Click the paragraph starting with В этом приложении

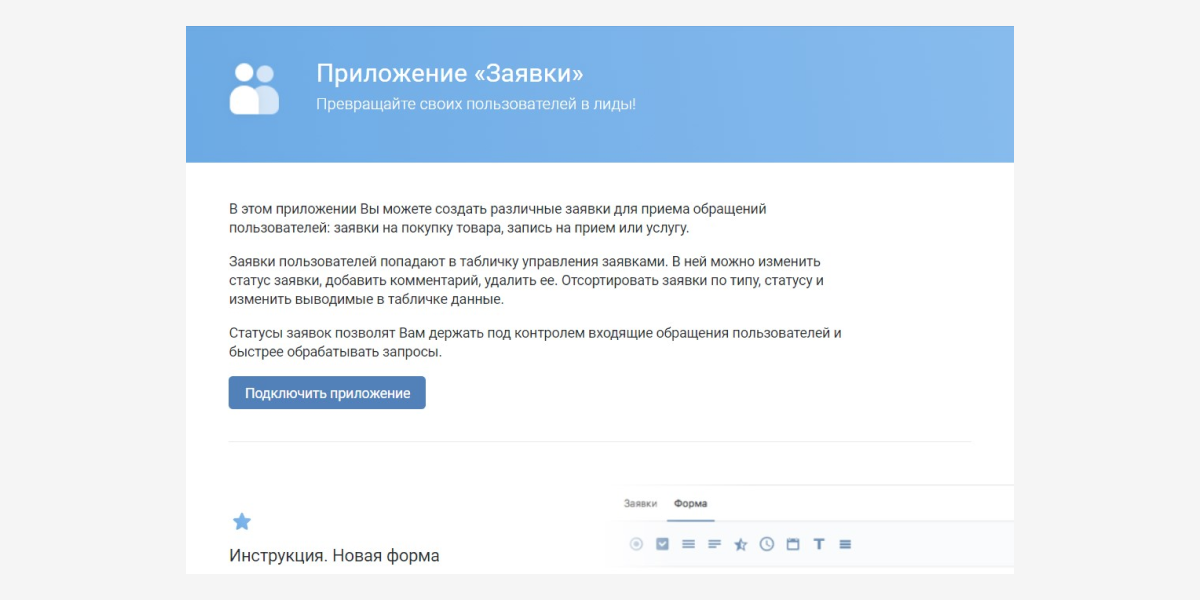click(497, 218)
